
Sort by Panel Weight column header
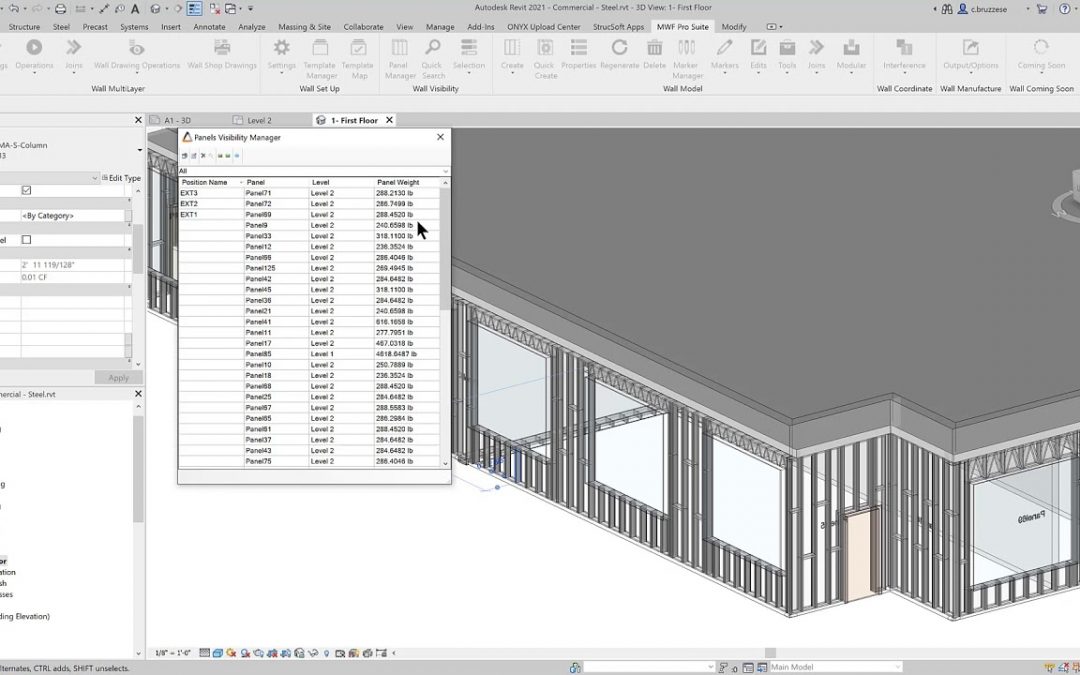[406, 183]
